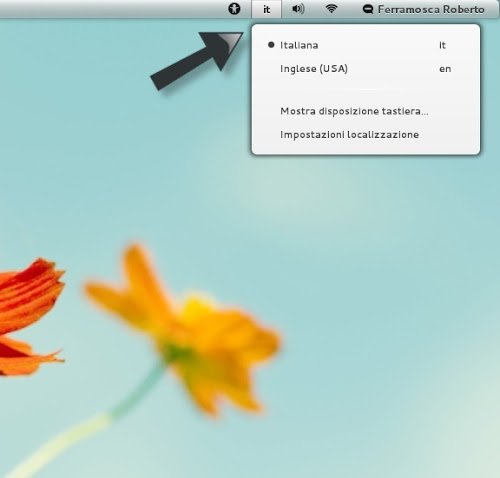Click the large black arrow graphic
The height and width of the screenshot is (478, 500).
[x=197, y=61]
